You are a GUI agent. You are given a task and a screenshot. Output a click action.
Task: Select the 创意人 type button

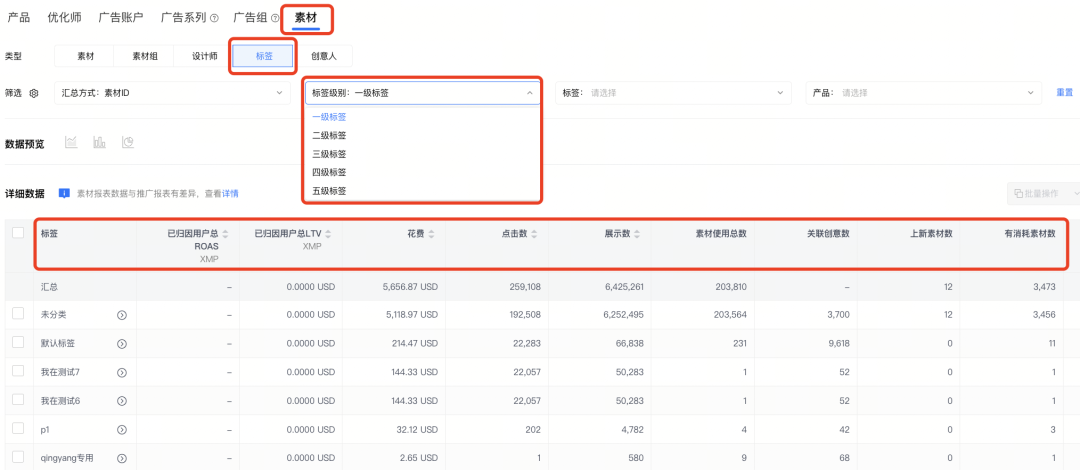(x=323, y=57)
